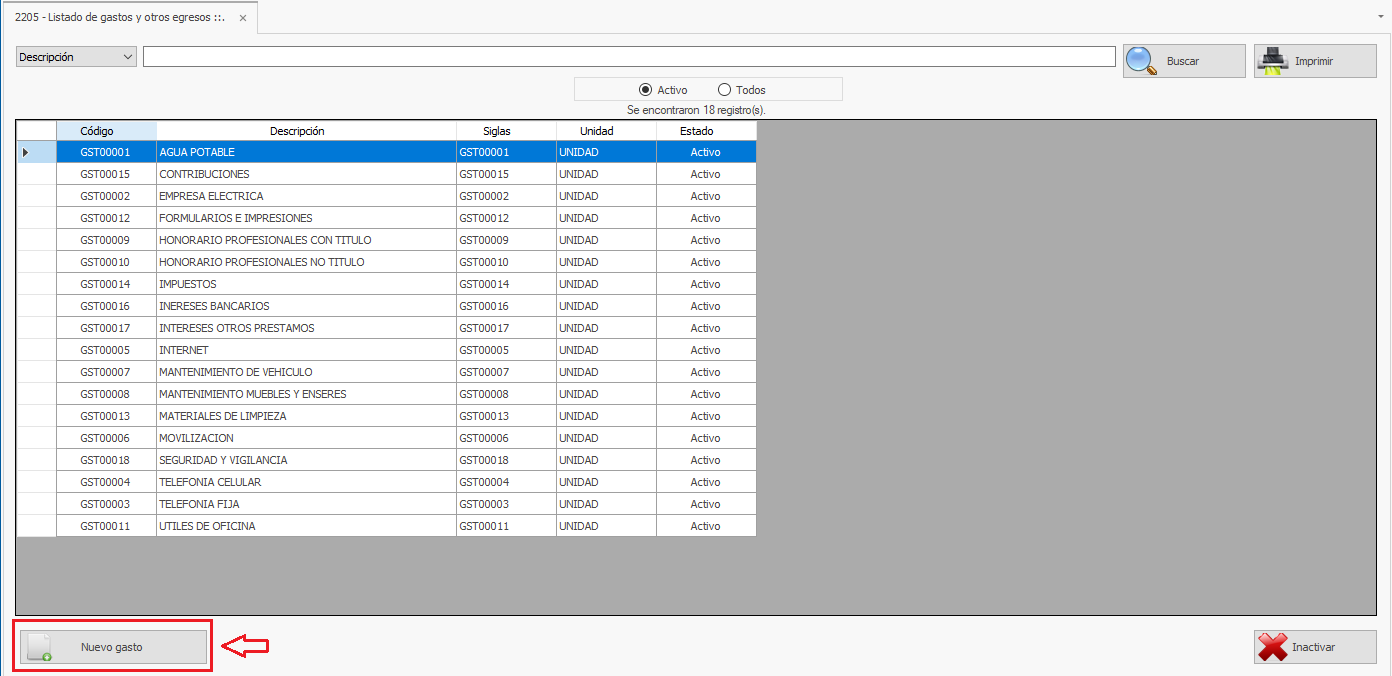Switch to the 2205 Listado de gastos tab
The height and width of the screenshot is (676, 1392).
click(120, 18)
